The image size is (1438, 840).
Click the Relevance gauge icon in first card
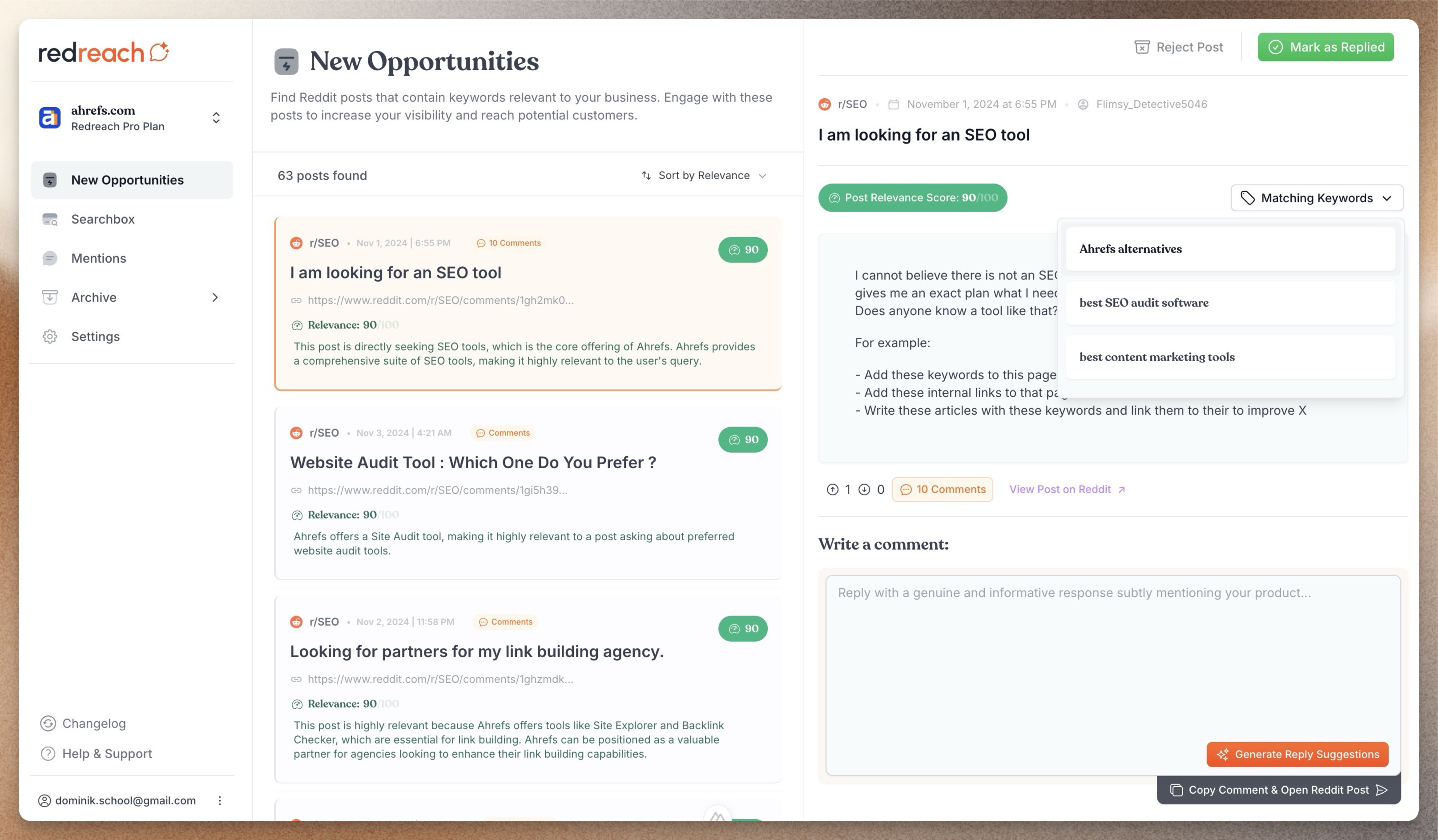click(297, 325)
